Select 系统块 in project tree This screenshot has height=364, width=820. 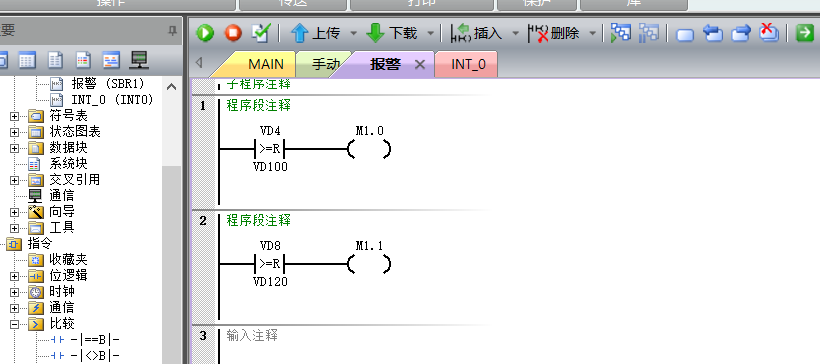click(68, 164)
